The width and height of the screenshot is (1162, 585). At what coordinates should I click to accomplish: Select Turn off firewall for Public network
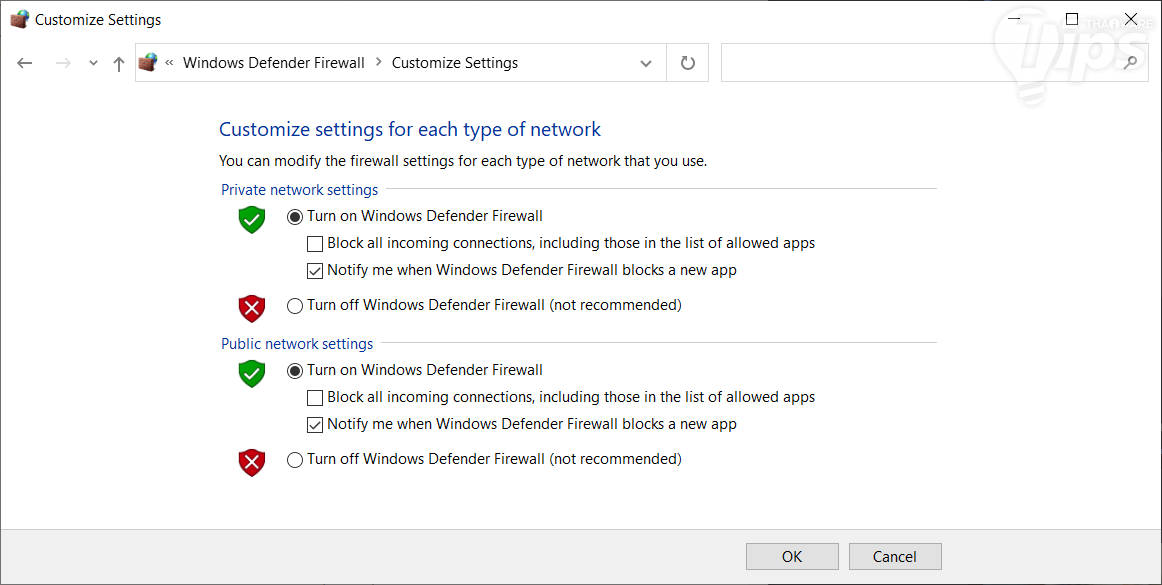[x=295, y=460]
